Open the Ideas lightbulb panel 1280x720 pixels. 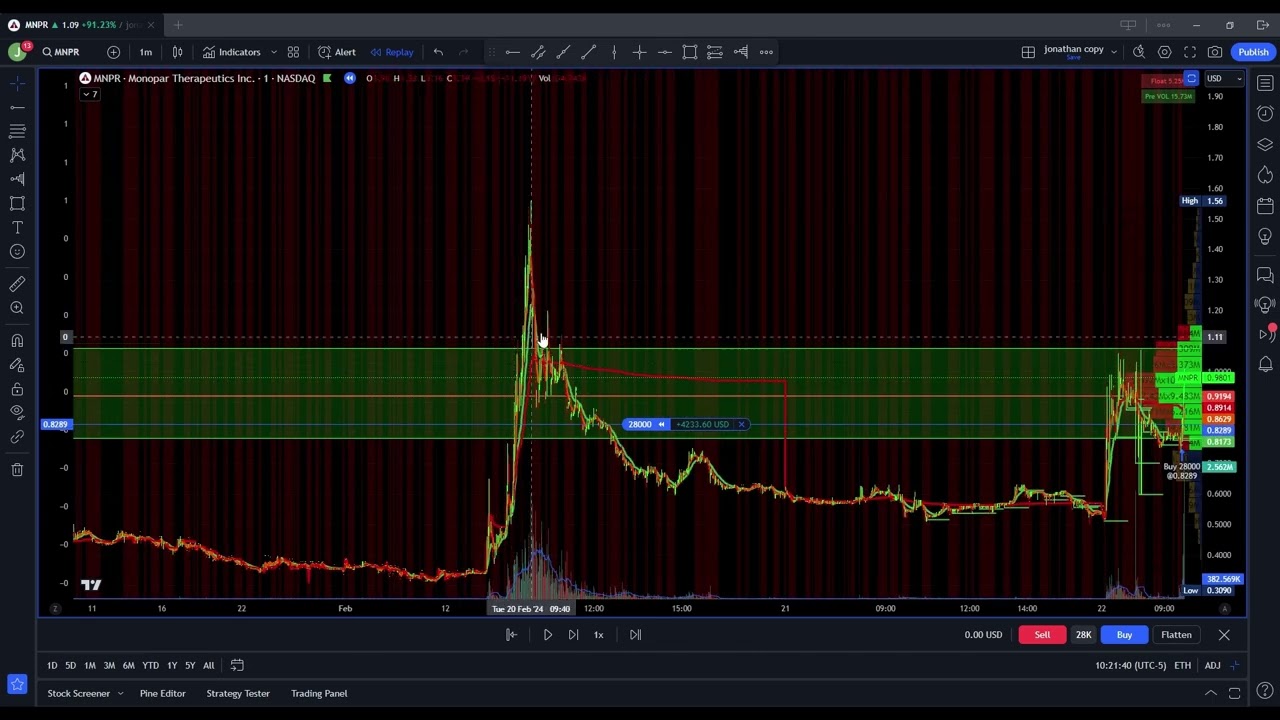[1265, 236]
